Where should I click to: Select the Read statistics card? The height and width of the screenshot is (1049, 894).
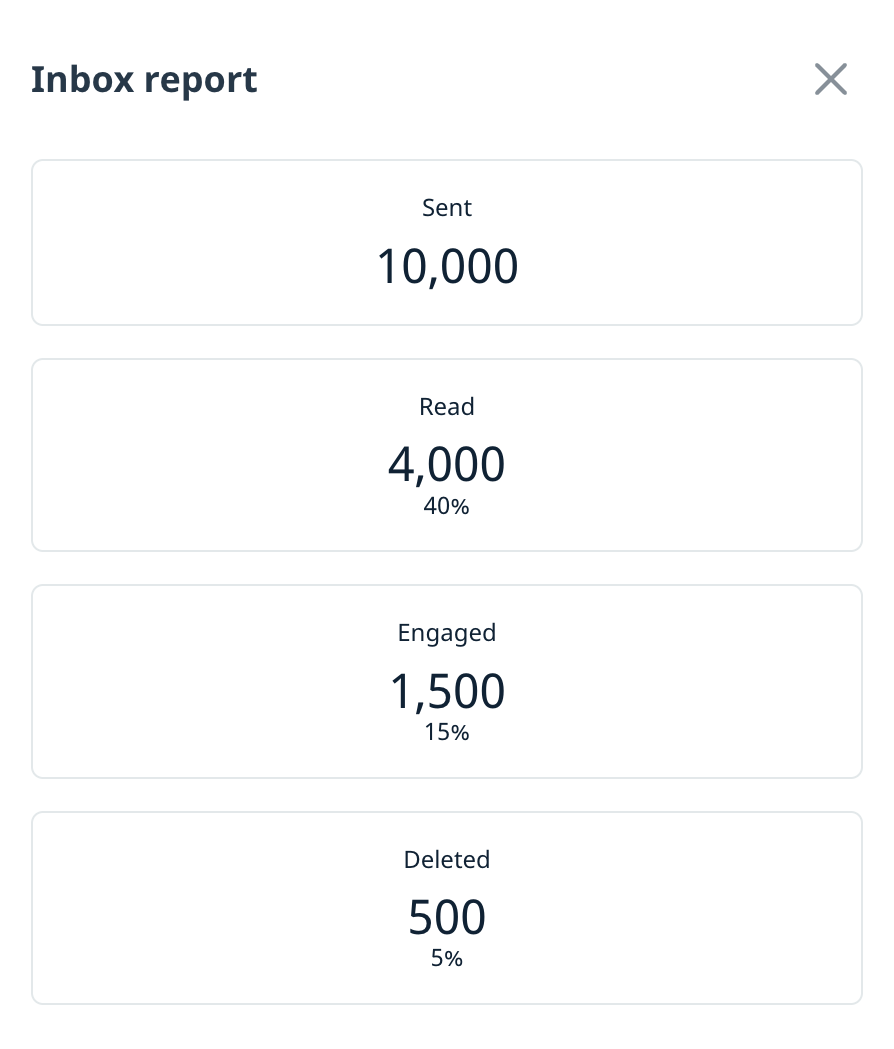coord(446,455)
